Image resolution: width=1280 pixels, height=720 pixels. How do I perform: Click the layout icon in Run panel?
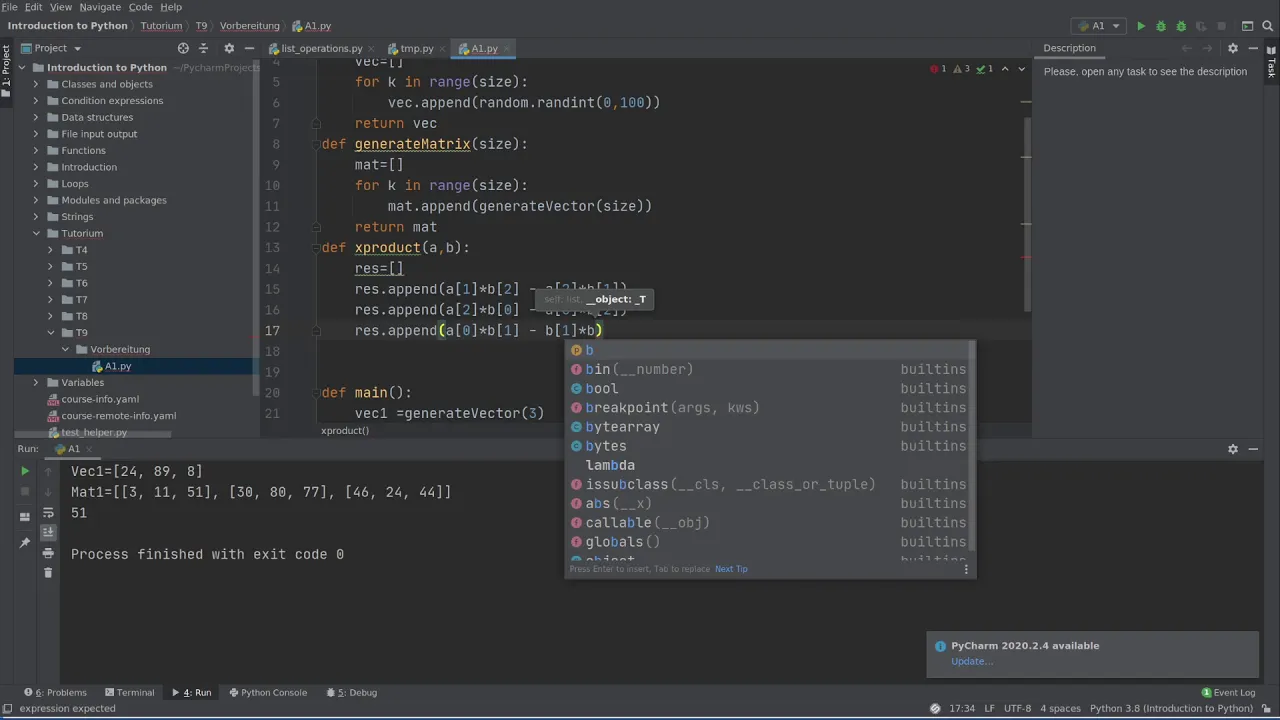(x=25, y=517)
